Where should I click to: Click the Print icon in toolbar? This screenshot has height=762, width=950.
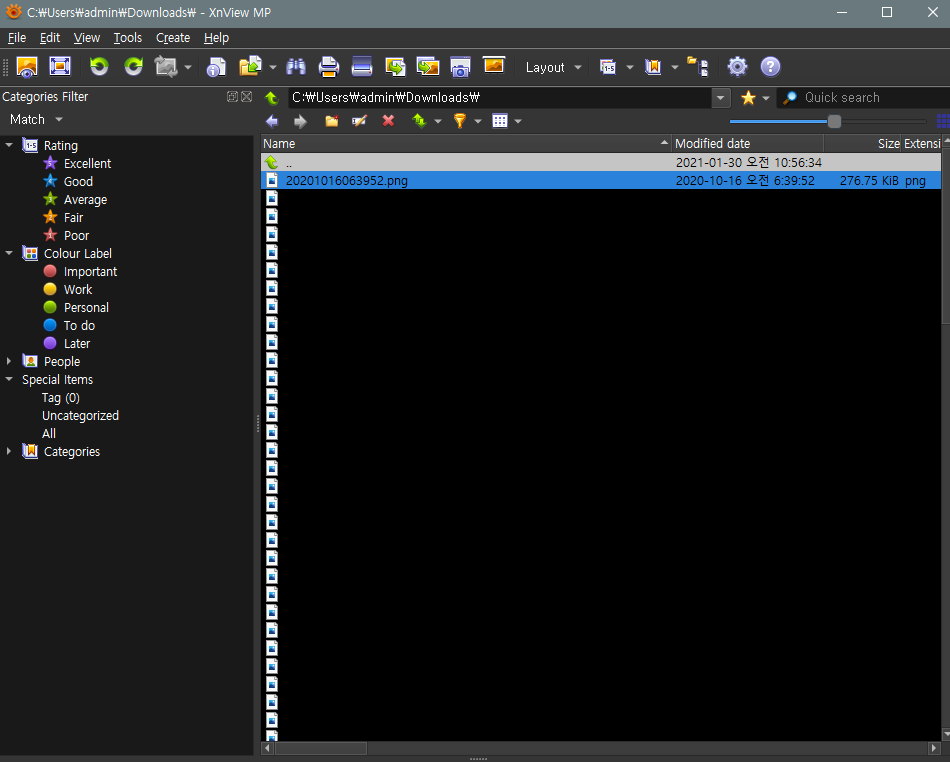pyautogui.click(x=329, y=67)
